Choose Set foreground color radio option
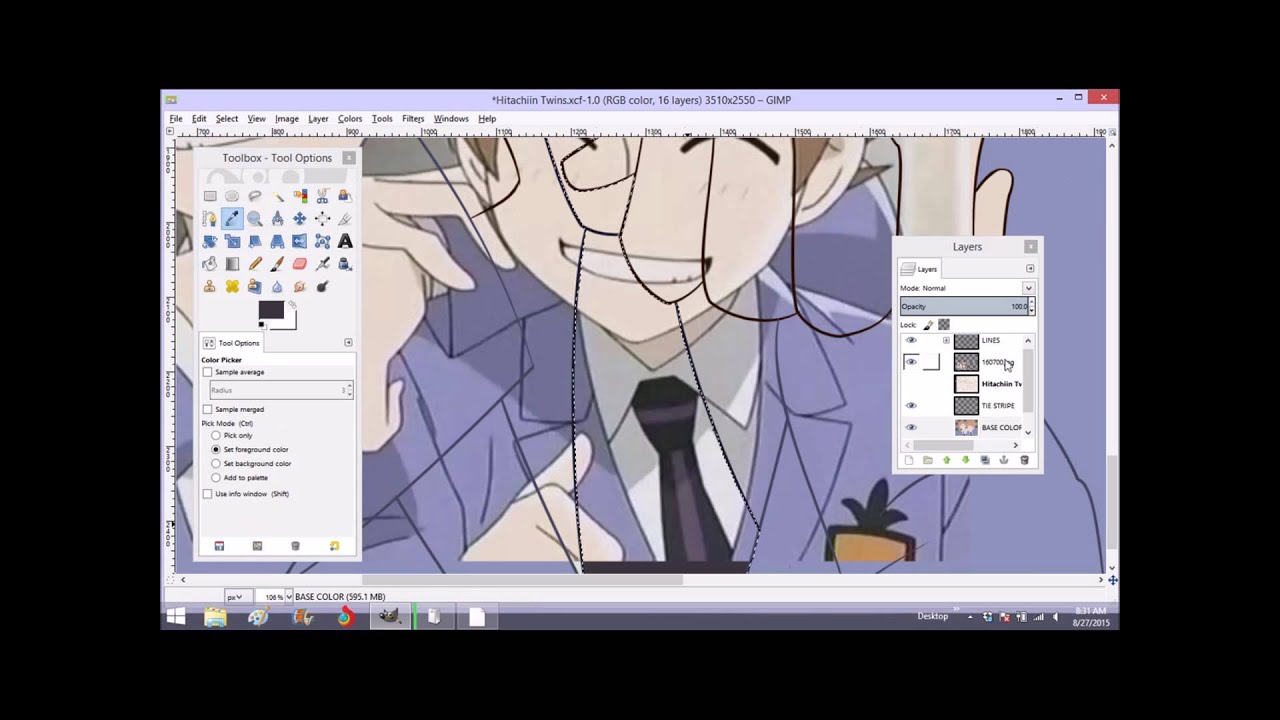1280x720 pixels. pyautogui.click(x=216, y=450)
